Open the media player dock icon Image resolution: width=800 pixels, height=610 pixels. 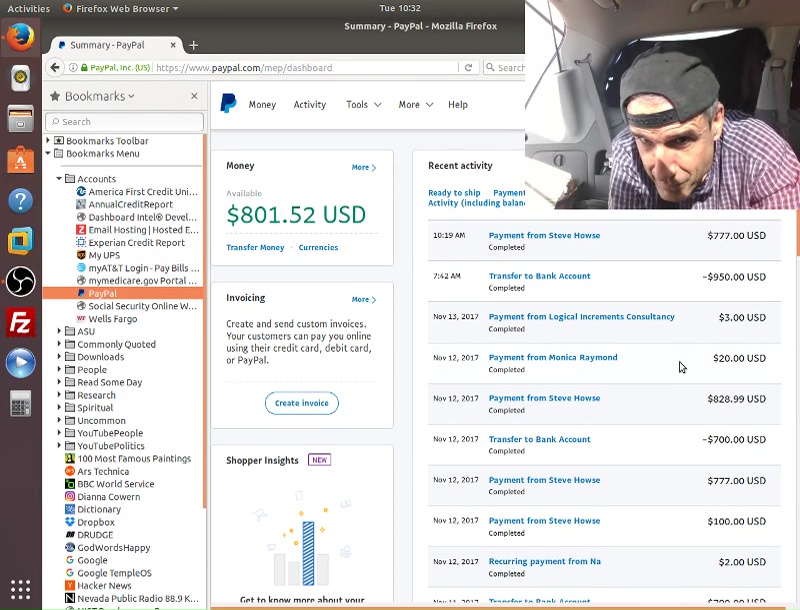20,363
